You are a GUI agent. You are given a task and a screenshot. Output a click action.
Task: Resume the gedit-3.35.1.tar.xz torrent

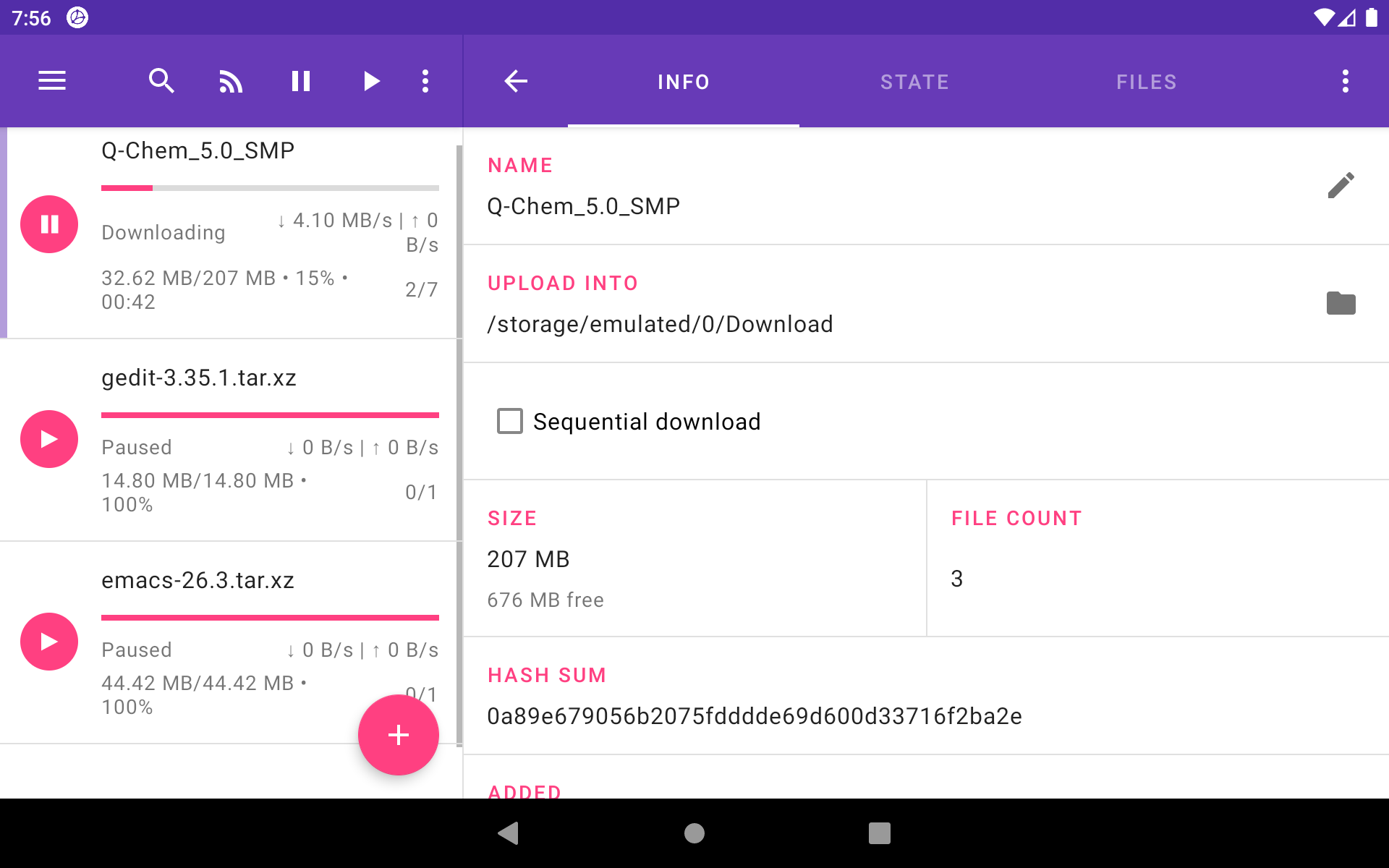pyautogui.click(x=49, y=439)
